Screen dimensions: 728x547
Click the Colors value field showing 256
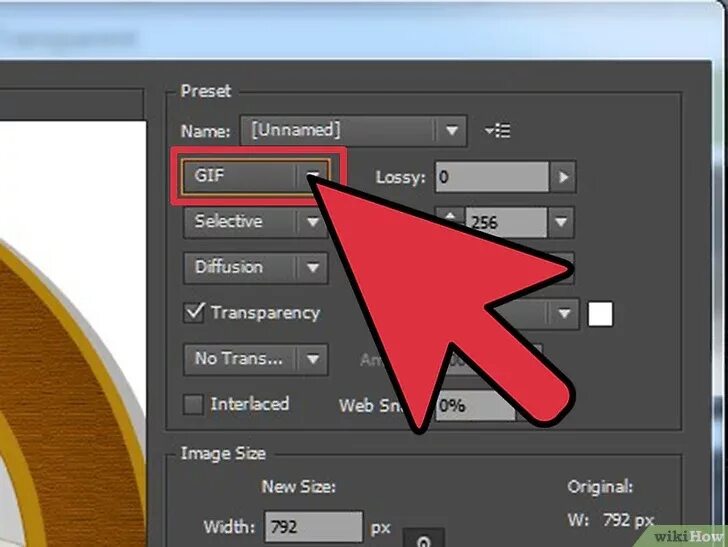(x=507, y=222)
